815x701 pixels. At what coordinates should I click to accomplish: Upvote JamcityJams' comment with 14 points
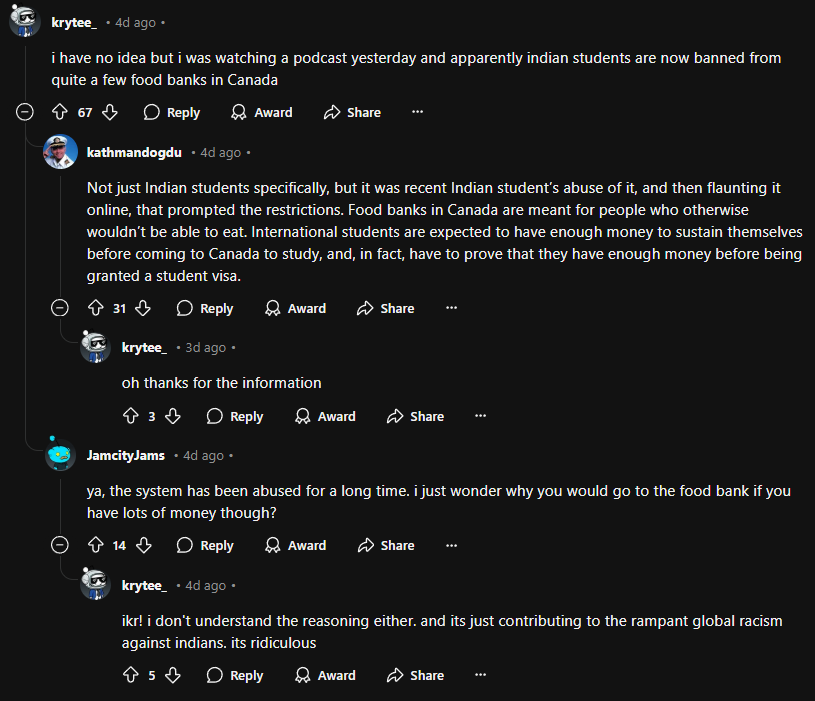click(96, 545)
